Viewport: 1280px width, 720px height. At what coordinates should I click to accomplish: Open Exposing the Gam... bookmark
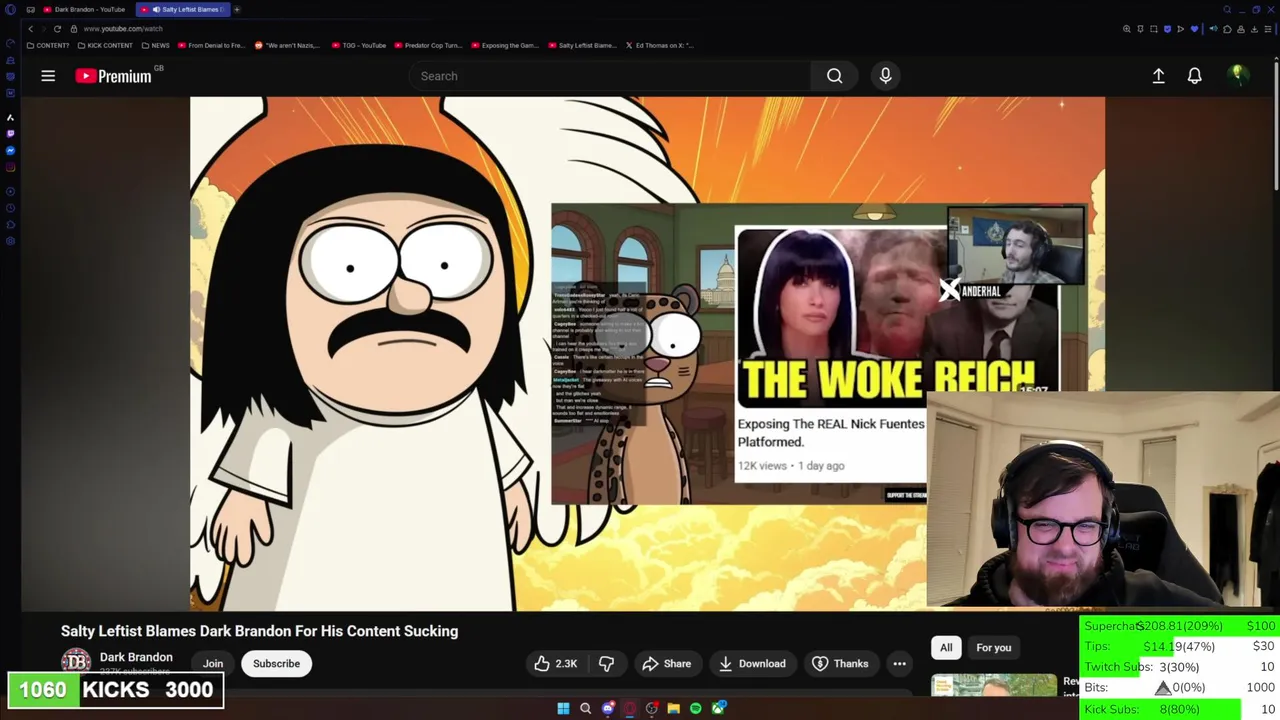(505, 45)
